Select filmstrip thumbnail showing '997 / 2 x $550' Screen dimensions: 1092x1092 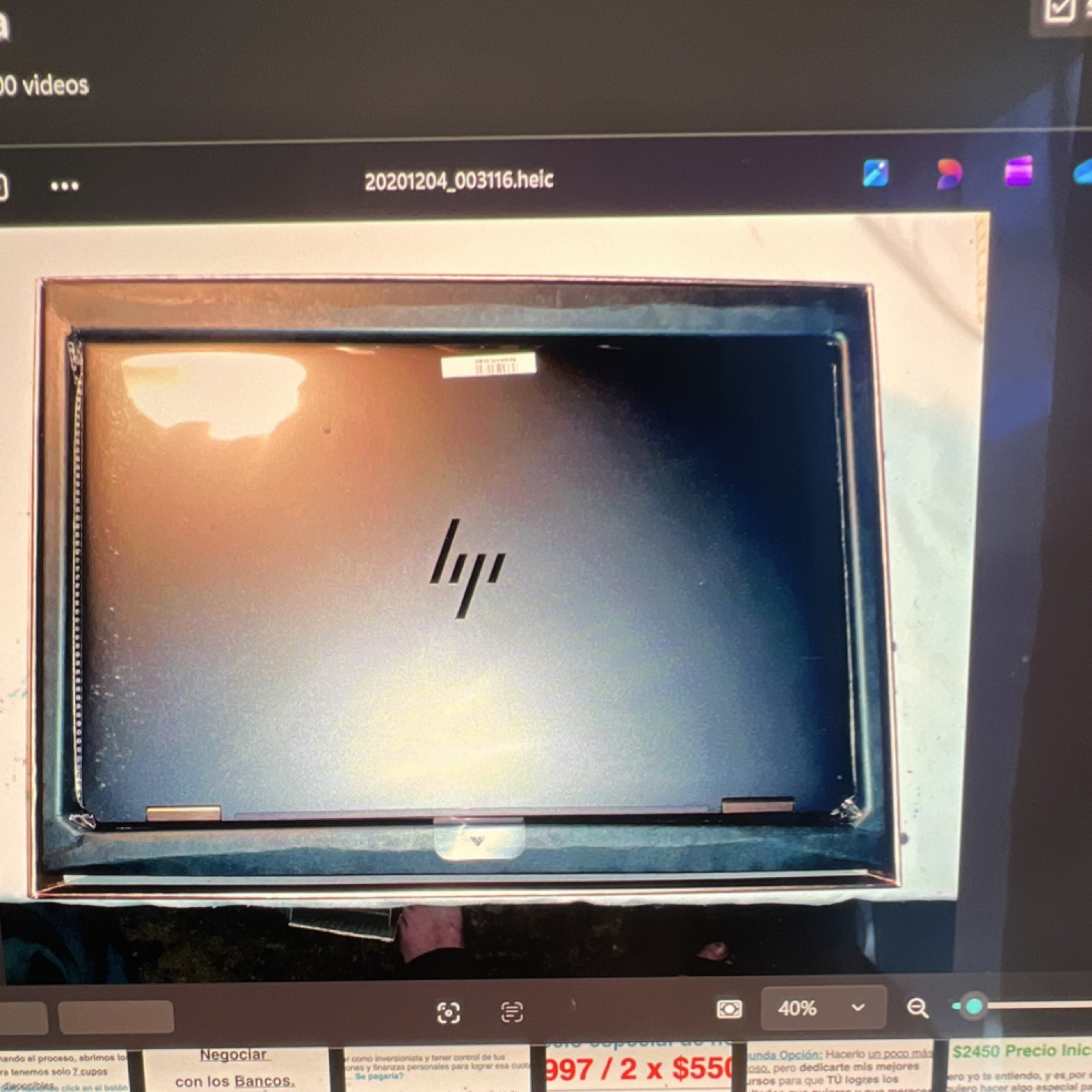637,1067
